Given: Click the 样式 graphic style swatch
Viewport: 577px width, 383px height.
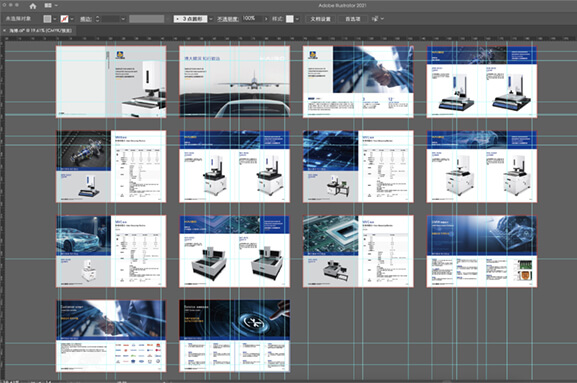Looking at the screenshot, I should 290,19.
